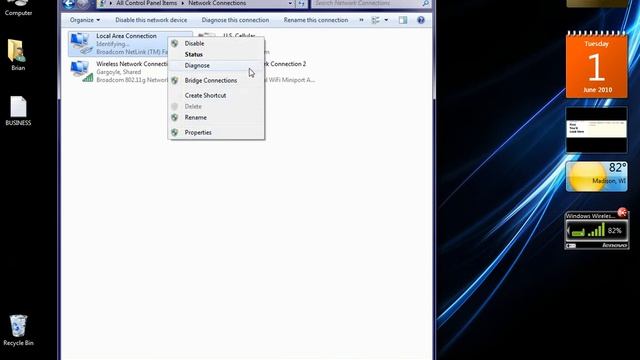Click shield icon beside Rename
640x360 pixels.
coord(175,117)
